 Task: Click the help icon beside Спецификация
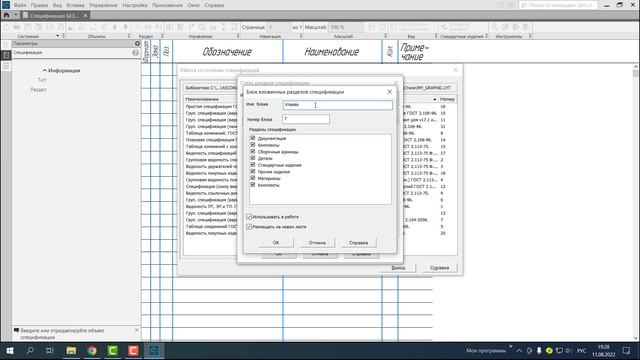click(135, 53)
